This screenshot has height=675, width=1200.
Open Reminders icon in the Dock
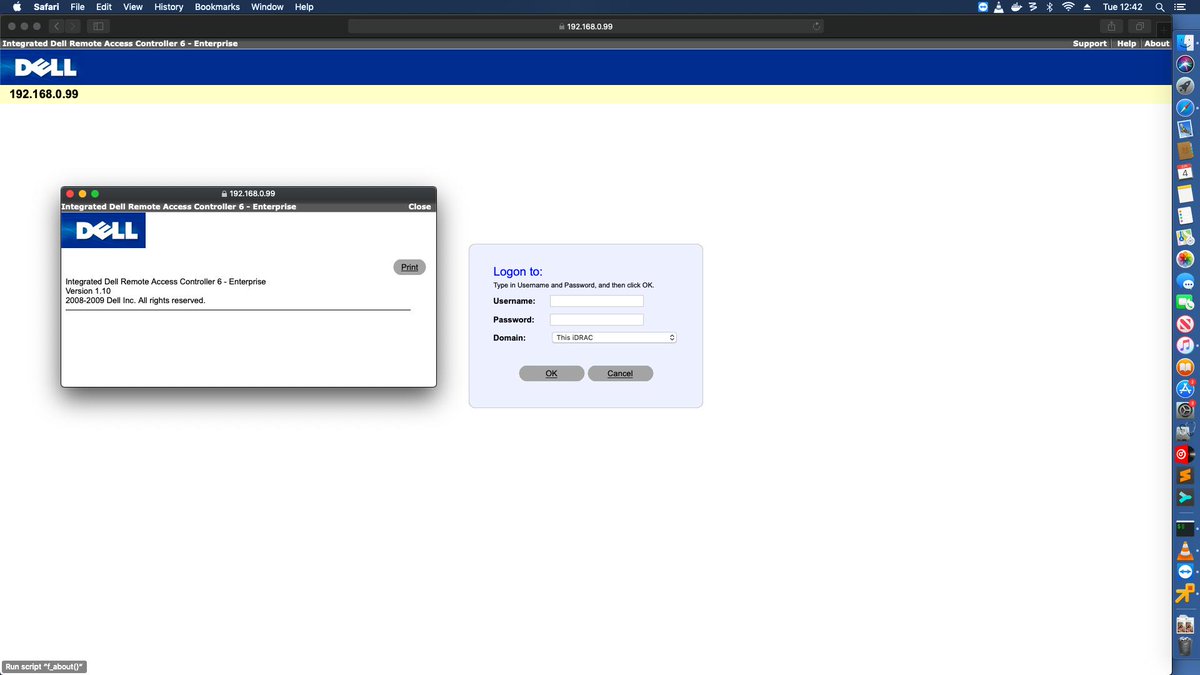click(x=1185, y=215)
